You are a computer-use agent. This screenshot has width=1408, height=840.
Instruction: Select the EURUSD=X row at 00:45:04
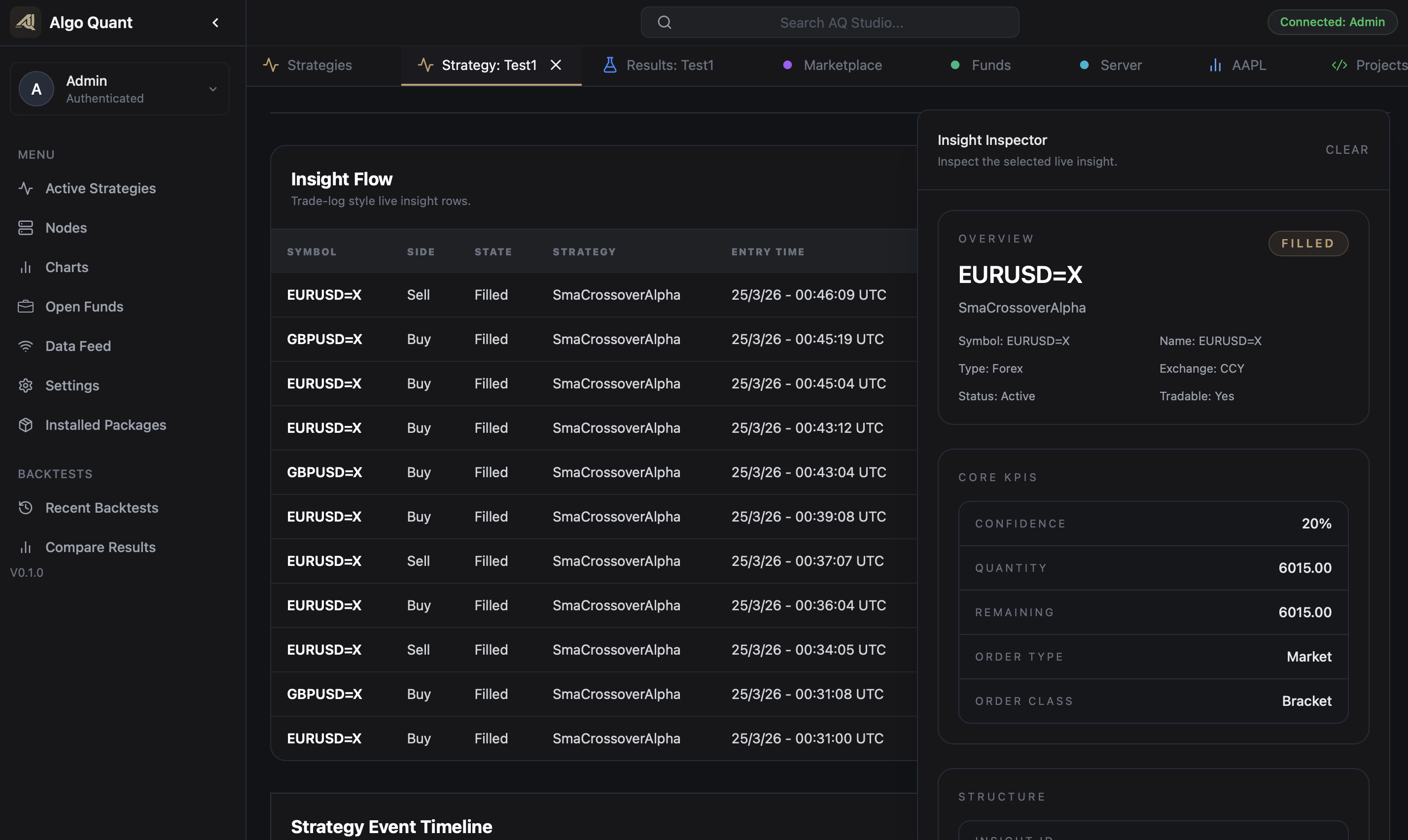(594, 384)
